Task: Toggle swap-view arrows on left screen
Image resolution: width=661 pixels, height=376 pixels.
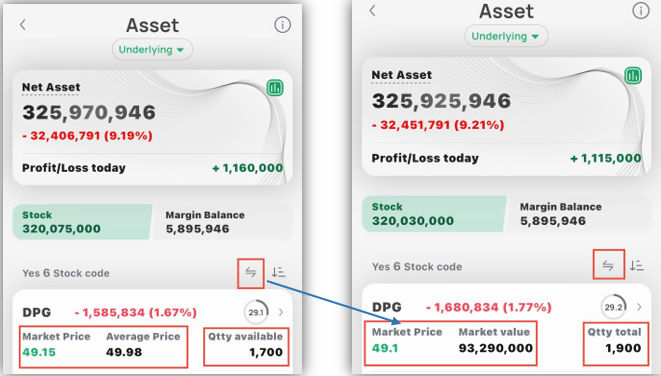Action: click(251, 273)
